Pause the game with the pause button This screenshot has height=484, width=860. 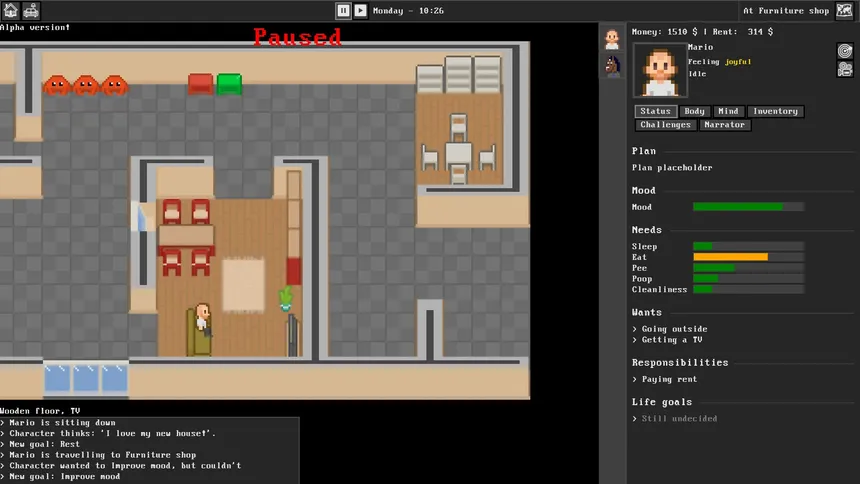[343, 10]
